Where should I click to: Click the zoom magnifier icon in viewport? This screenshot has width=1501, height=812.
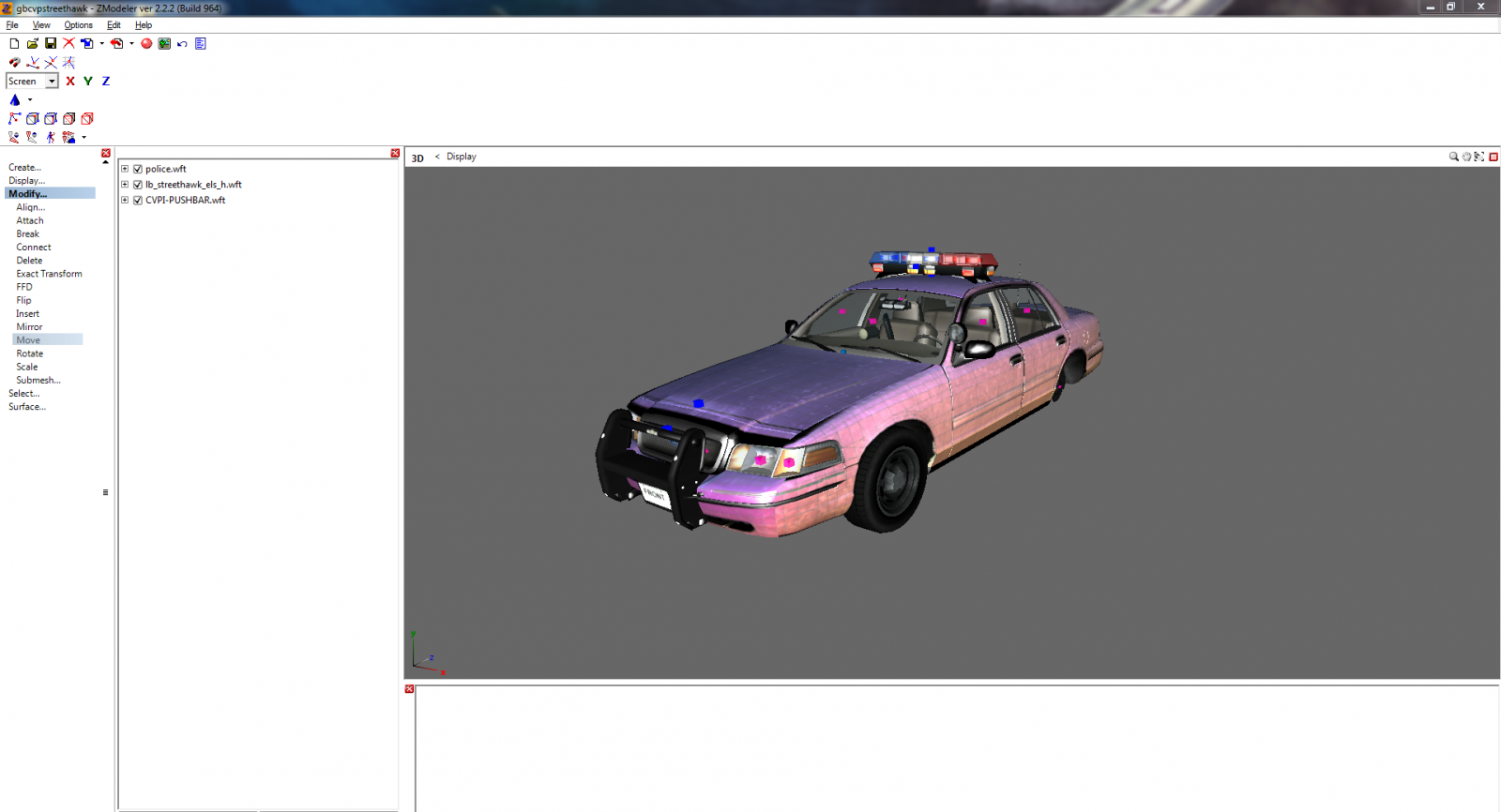(1453, 157)
